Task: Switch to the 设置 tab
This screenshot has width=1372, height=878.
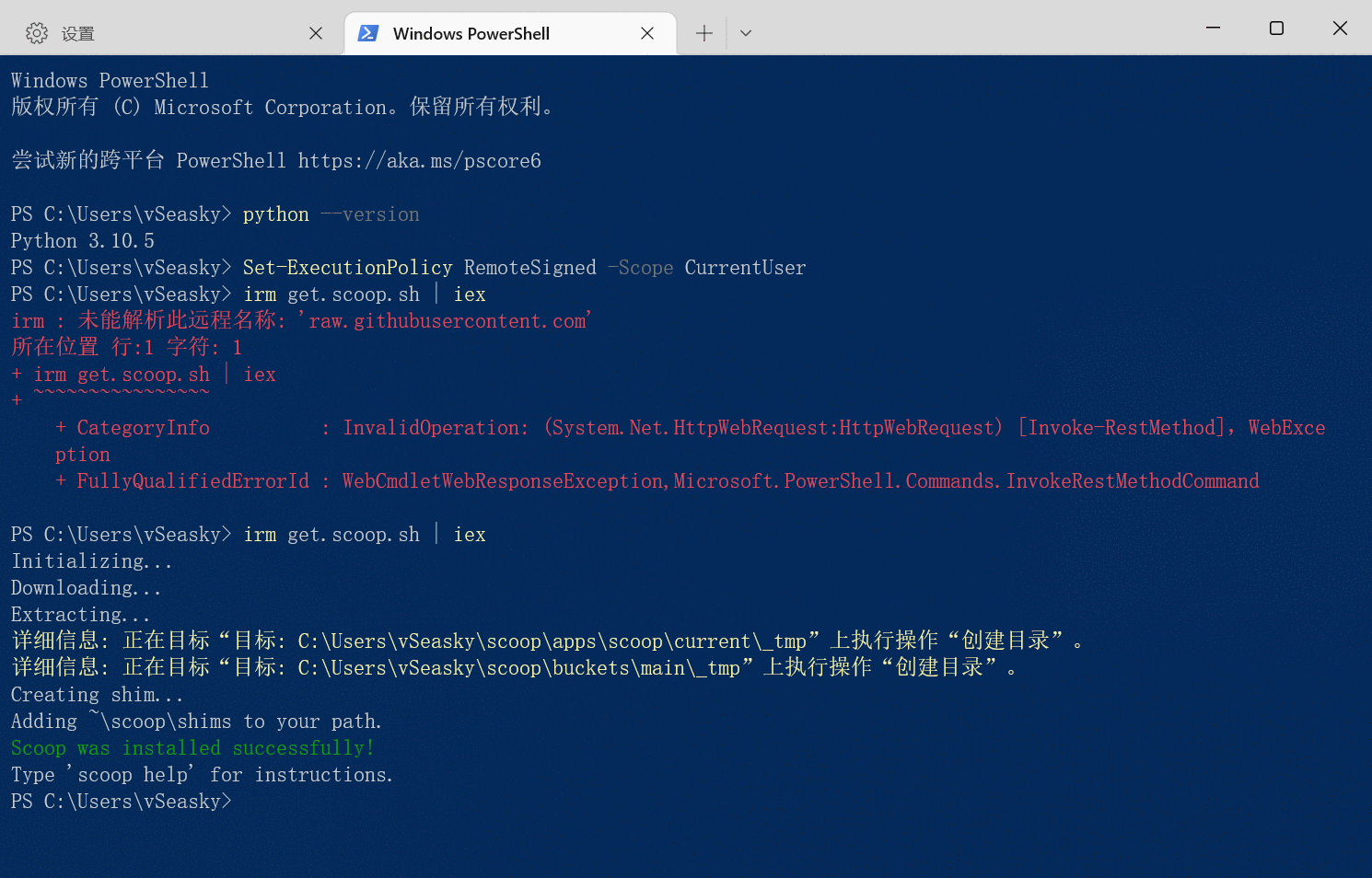Action: pyautogui.click(x=174, y=33)
